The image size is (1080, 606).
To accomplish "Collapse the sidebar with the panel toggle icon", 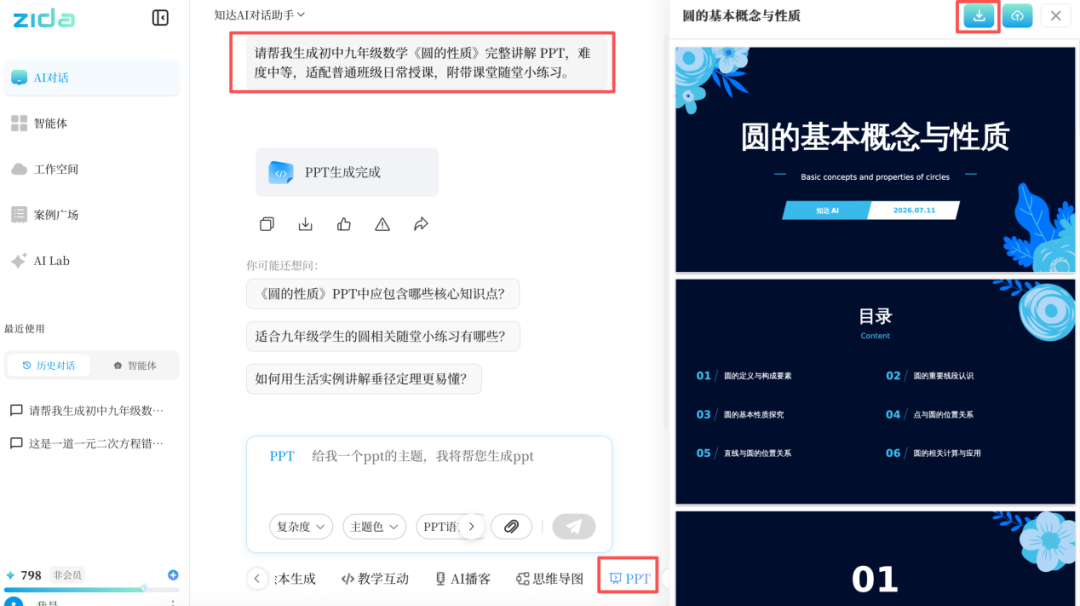I will coord(160,17).
